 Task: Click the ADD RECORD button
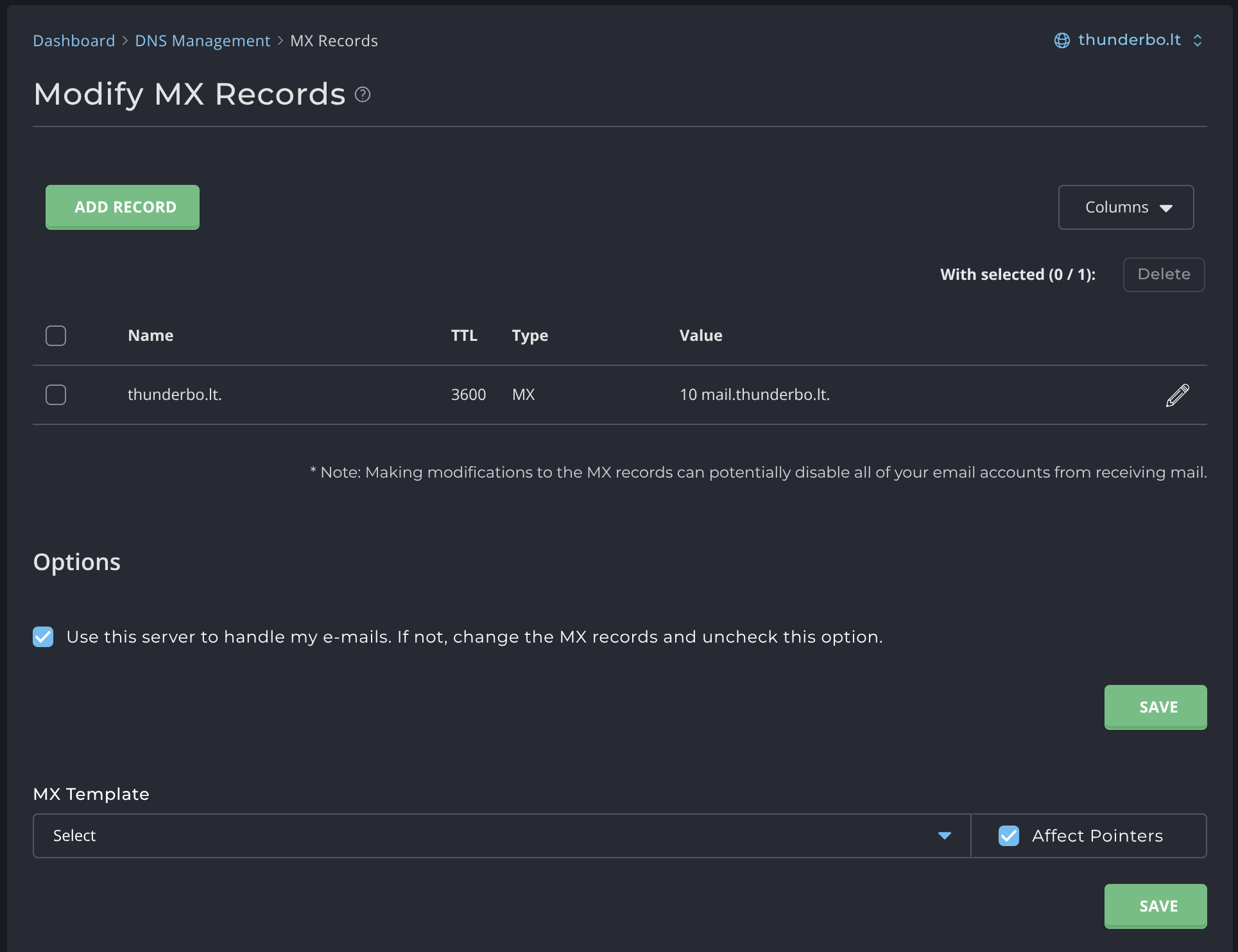point(123,207)
